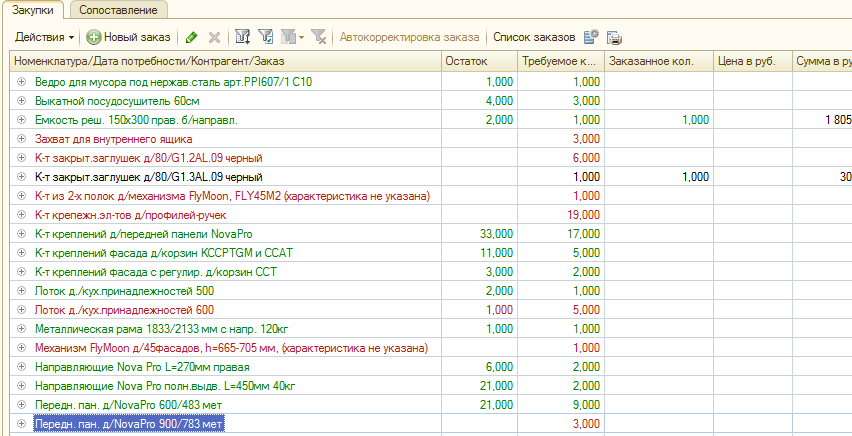This screenshot has width=852, height=436.
Task: Expand row Захват для внутреннего ящика
Action: pos(21,139)
